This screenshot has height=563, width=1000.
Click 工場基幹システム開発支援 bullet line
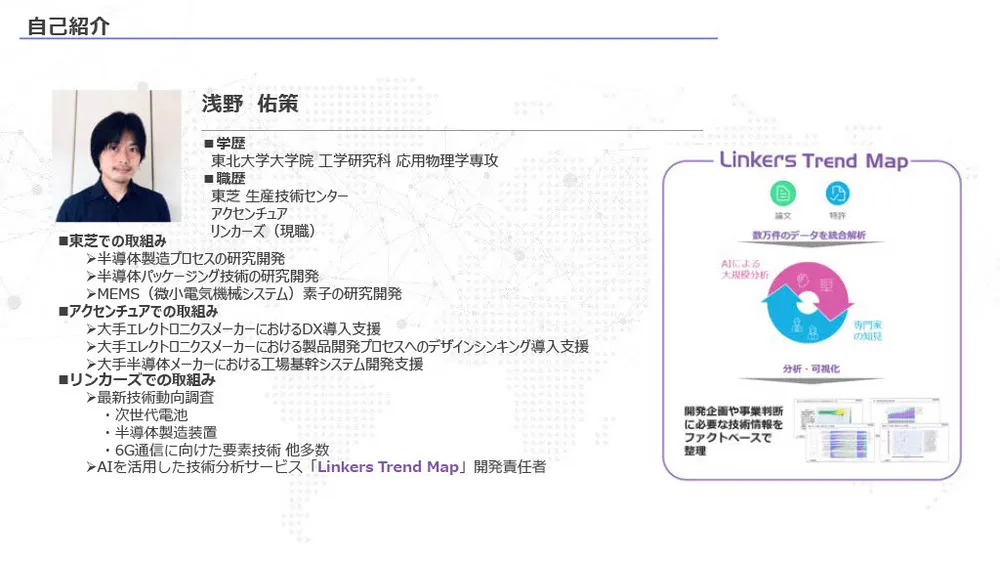pos(255,364)
